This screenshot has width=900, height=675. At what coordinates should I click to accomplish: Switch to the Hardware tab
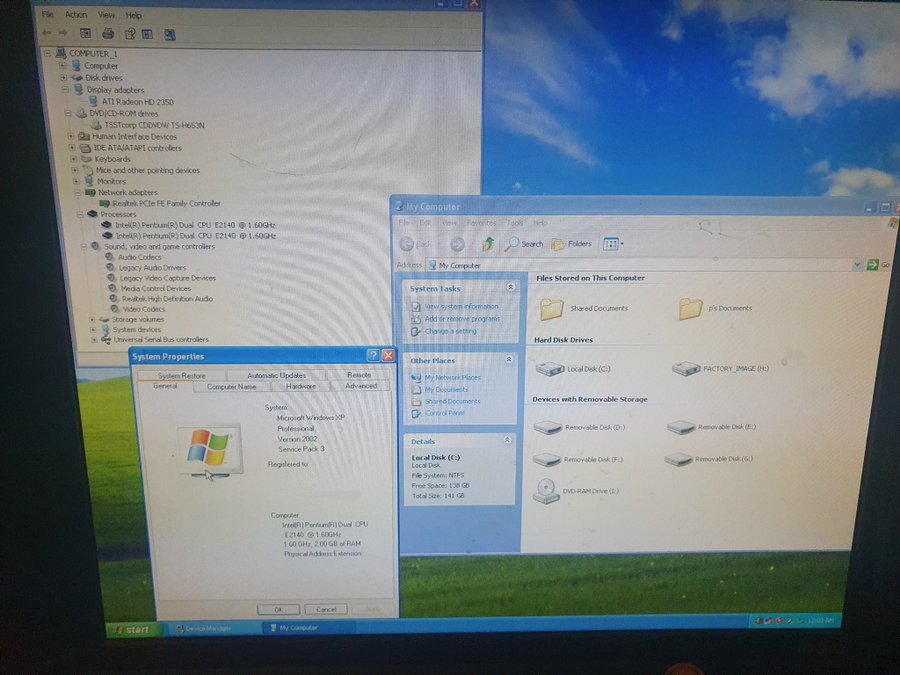pyautogui.click(x=300, y=386)
